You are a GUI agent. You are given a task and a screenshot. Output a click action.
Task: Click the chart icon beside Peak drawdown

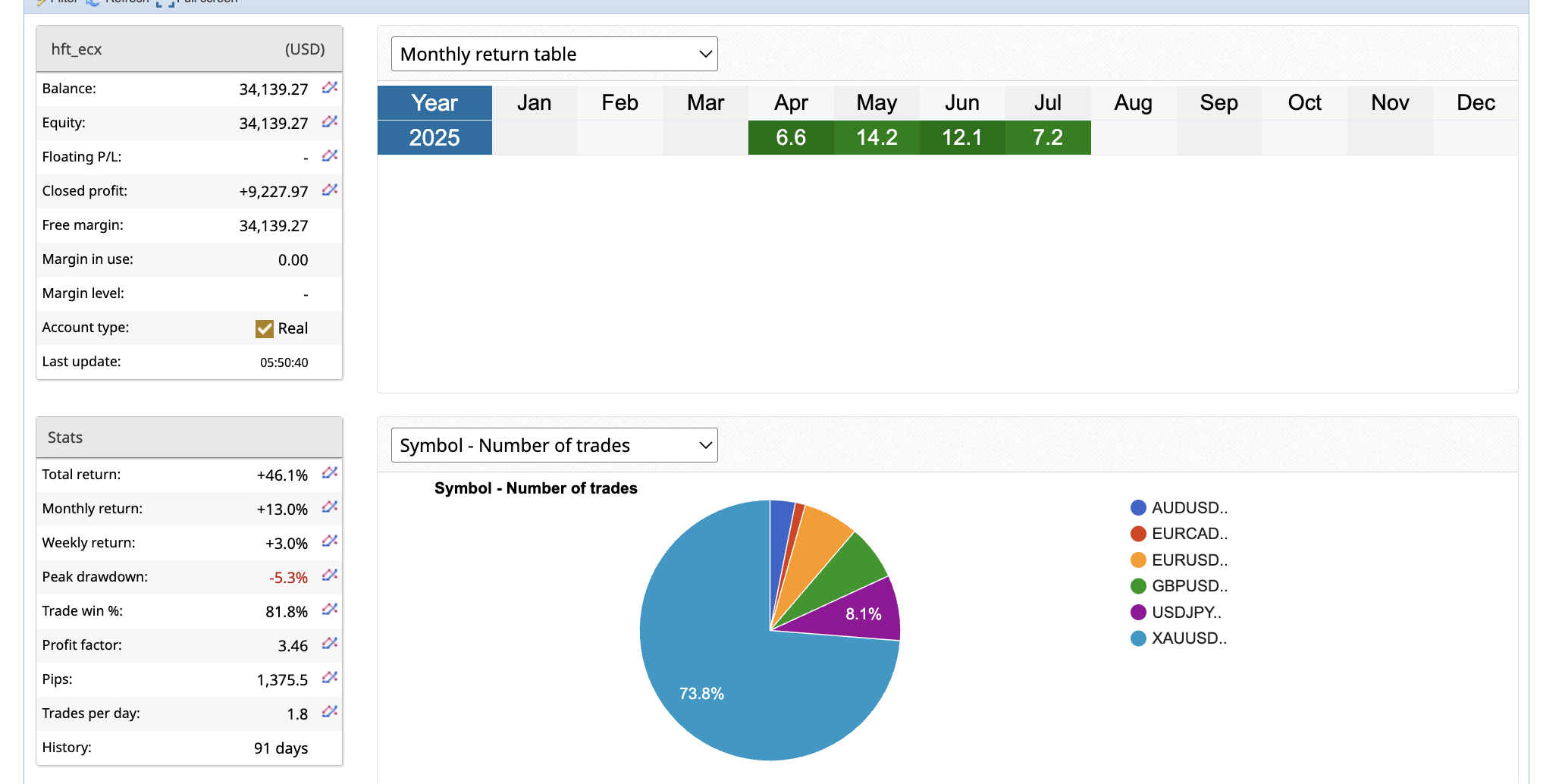[329, 575]
